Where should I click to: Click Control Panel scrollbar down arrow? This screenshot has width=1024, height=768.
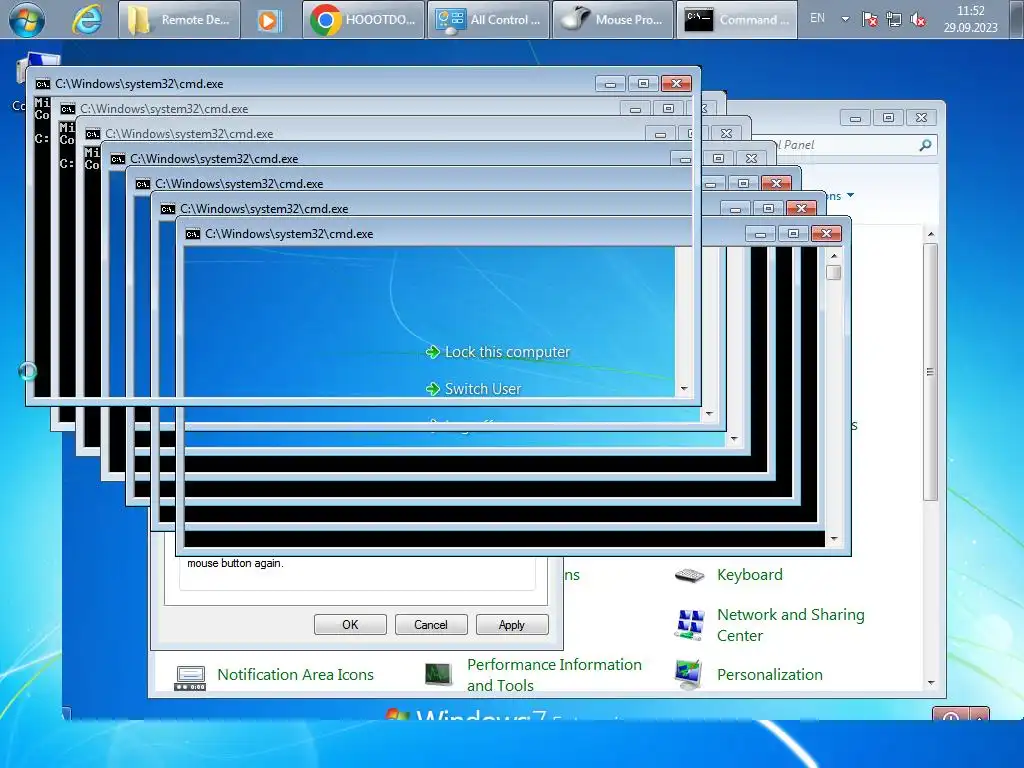pyautogui.click(x=931, y=682)
